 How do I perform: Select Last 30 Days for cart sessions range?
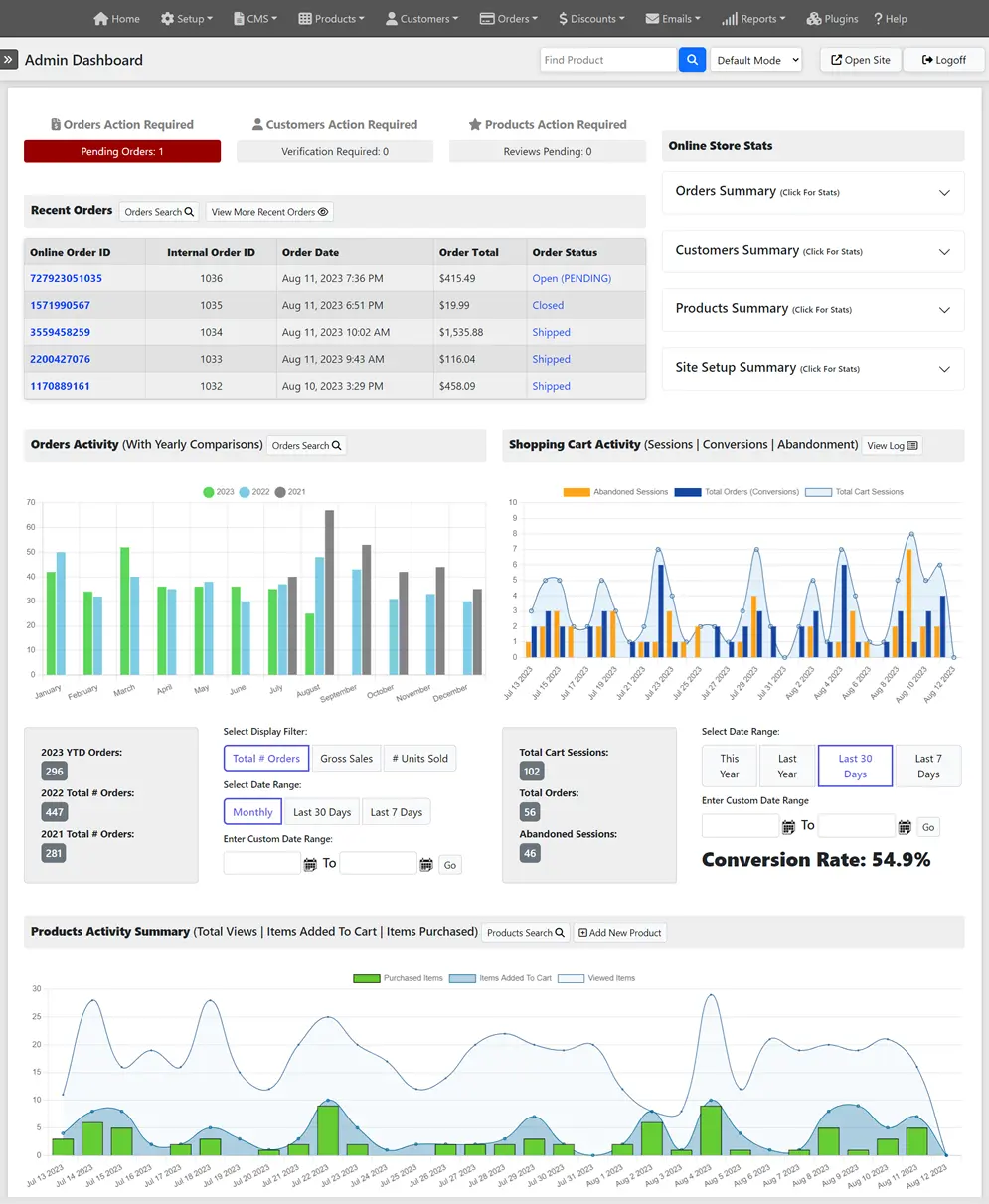(x=855, y=766)
